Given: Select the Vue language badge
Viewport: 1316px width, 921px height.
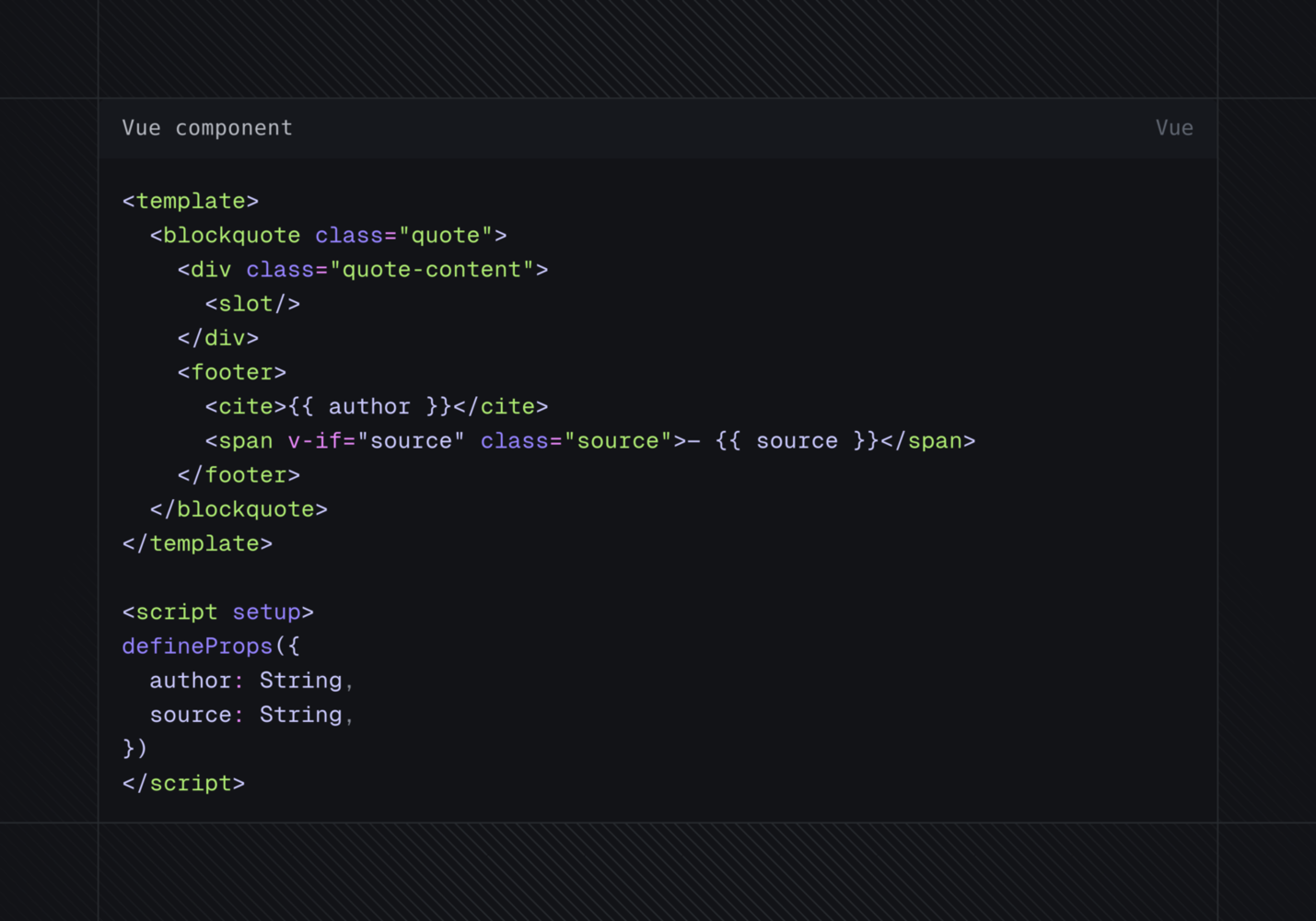Looking at the screenshot, I should [x=1174, y=128].
